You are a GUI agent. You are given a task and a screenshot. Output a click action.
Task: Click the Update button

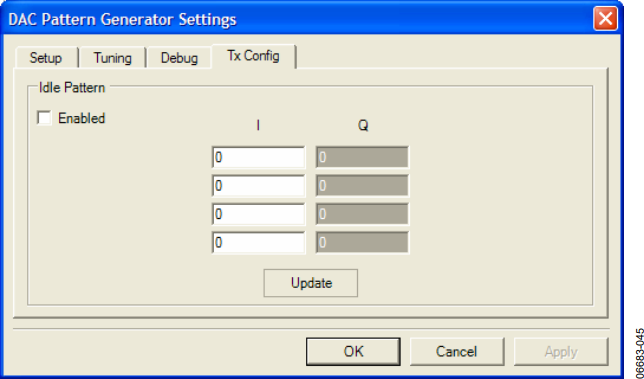pos(311,283)
